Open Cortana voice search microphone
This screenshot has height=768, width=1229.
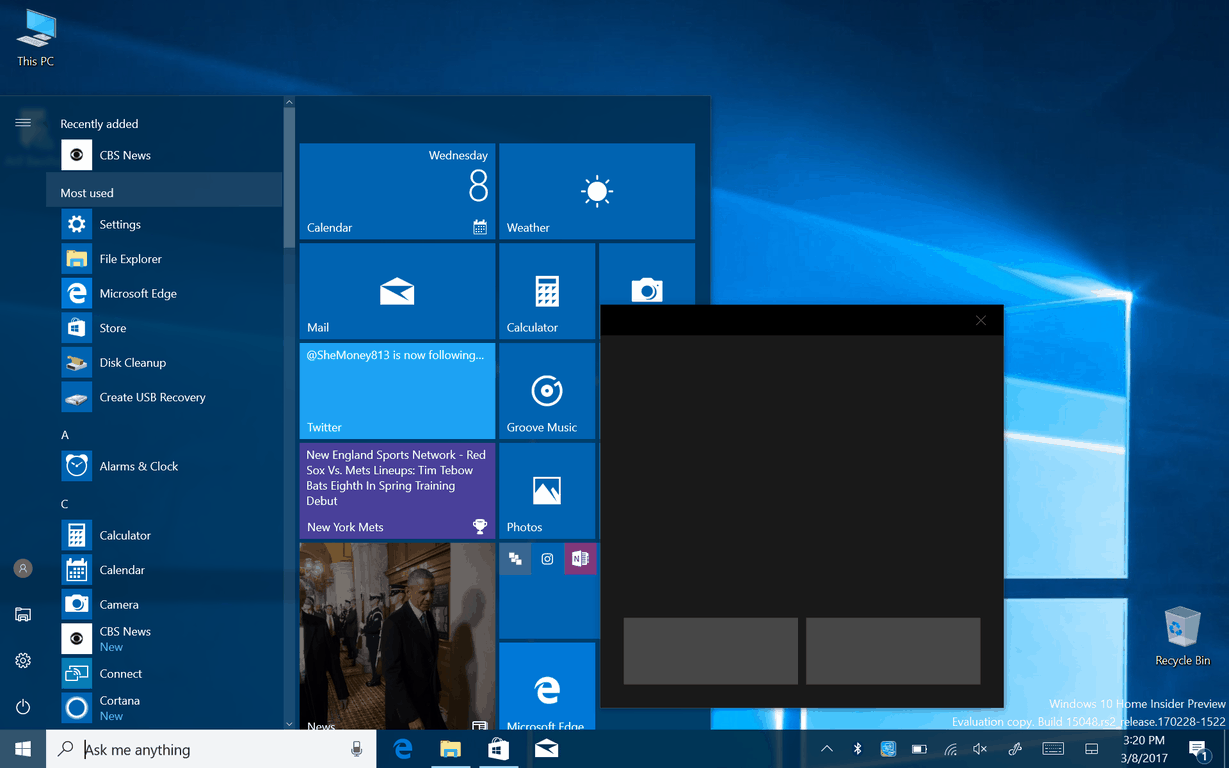coord(355,749)
